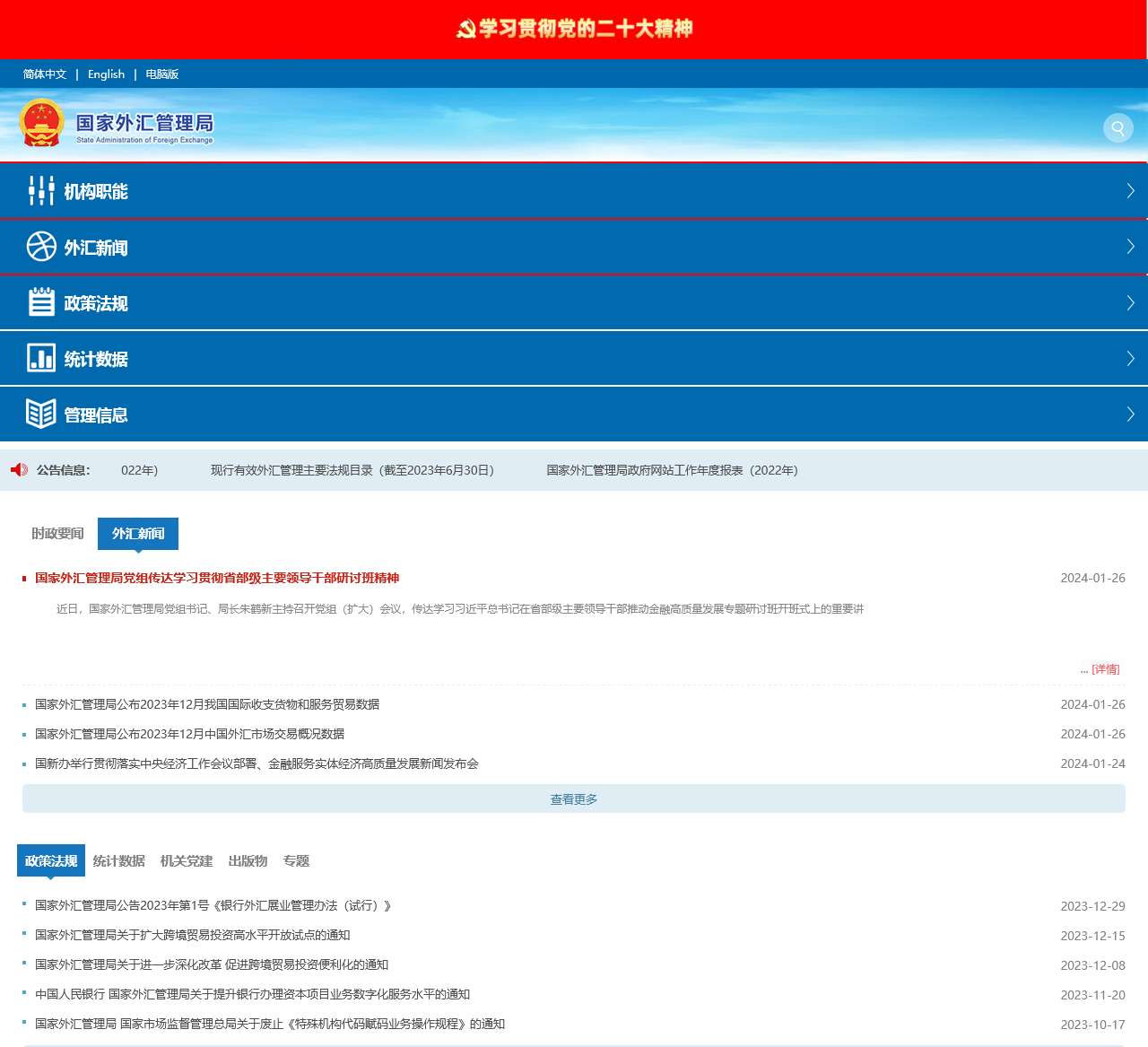Open the red [详情] details link

1105,669
